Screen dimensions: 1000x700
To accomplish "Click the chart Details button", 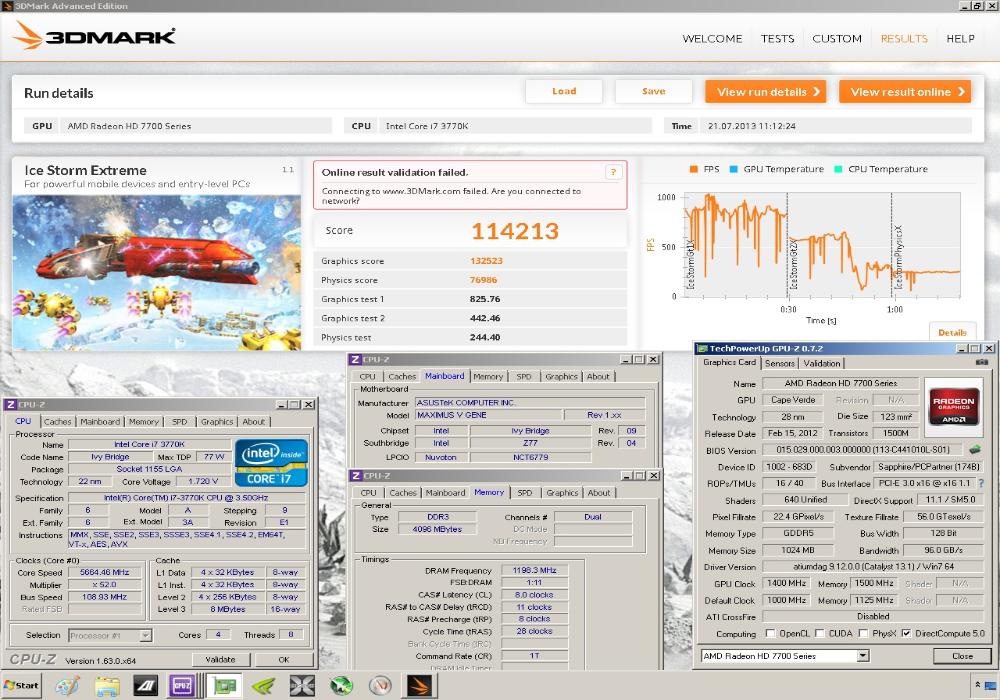I will tap(952, 332).
